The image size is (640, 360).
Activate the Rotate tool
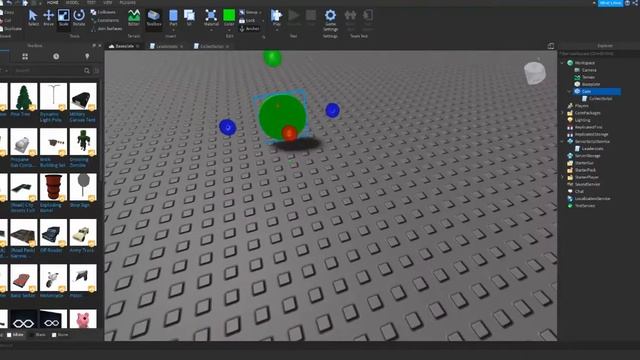79,18
